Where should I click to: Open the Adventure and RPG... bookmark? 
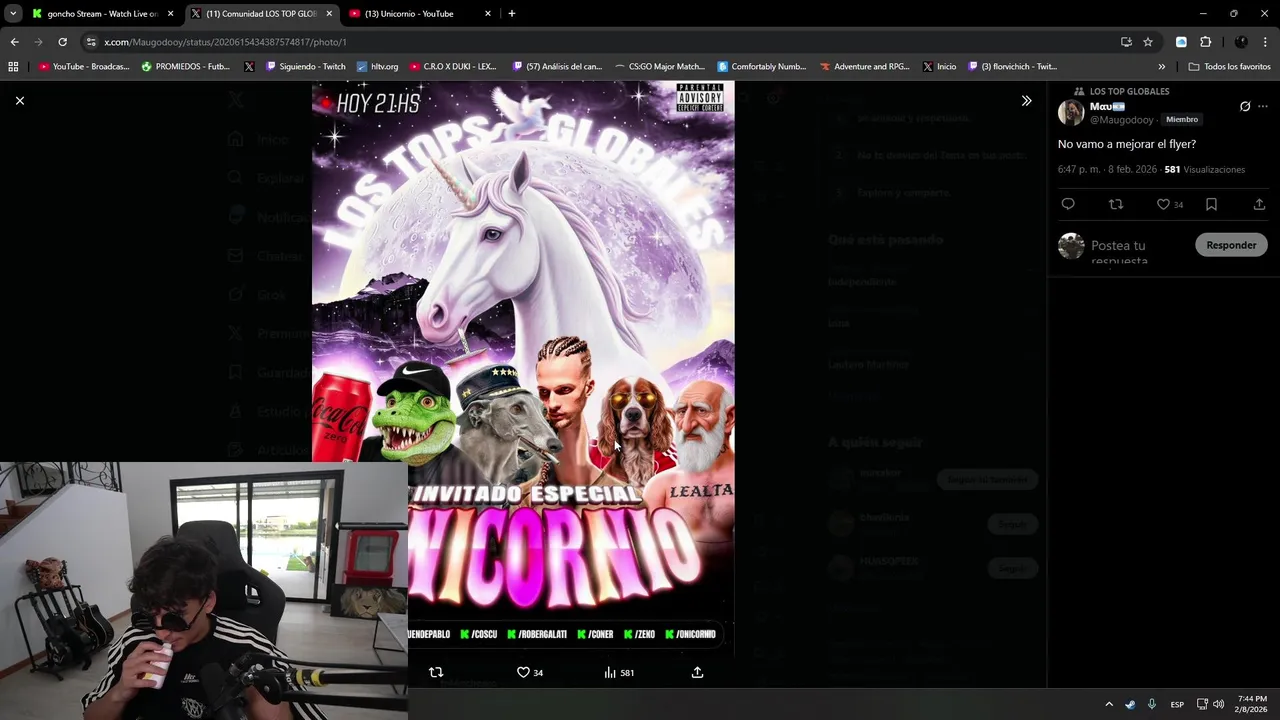865,67
